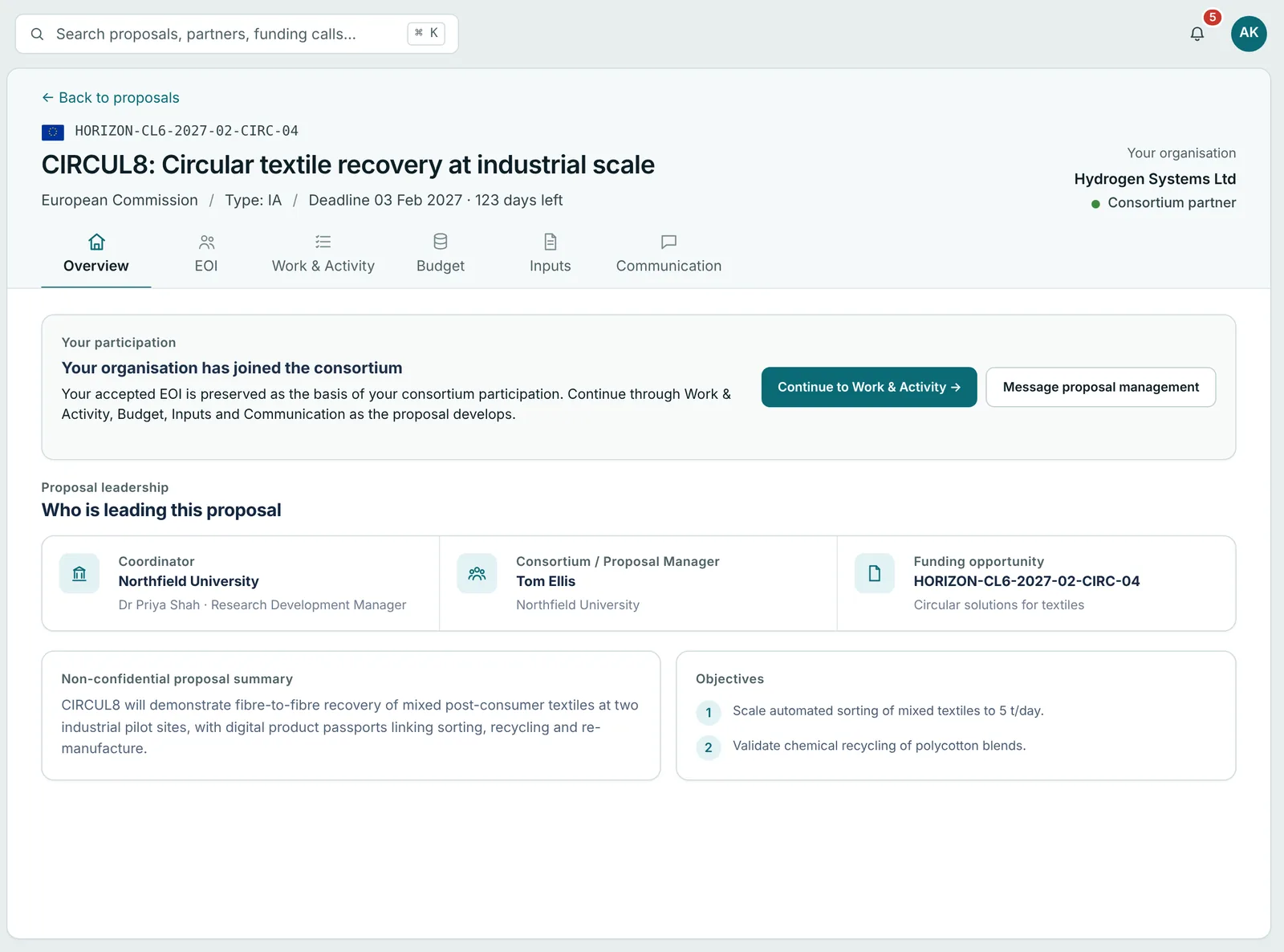This screenshot has height=952, width=1284.
Task: Click the Work & Activity list icon
Action: click(323, 242)
